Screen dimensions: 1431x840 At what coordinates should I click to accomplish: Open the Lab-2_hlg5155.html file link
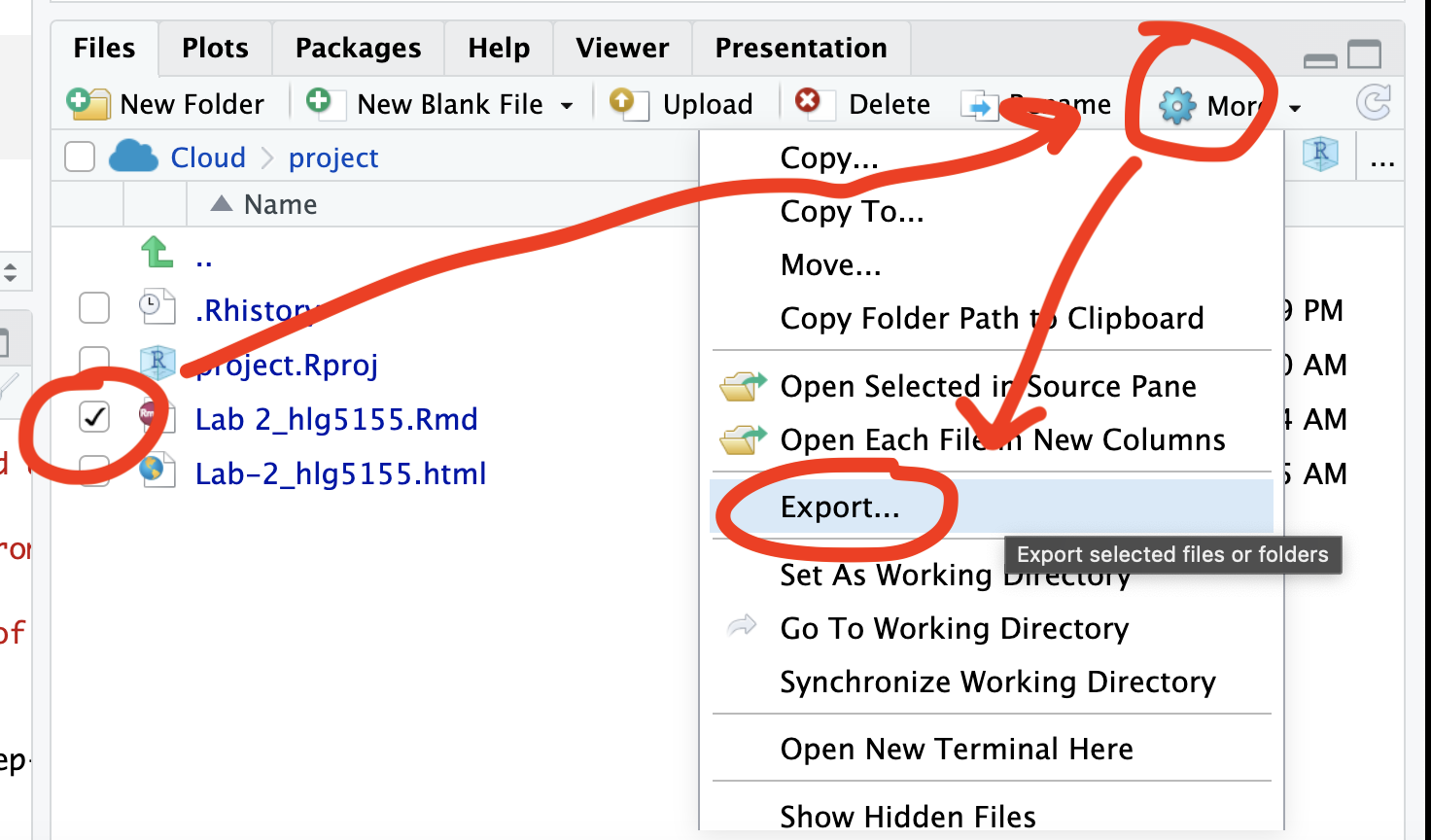pyautogui.click(x=340, y=473)
